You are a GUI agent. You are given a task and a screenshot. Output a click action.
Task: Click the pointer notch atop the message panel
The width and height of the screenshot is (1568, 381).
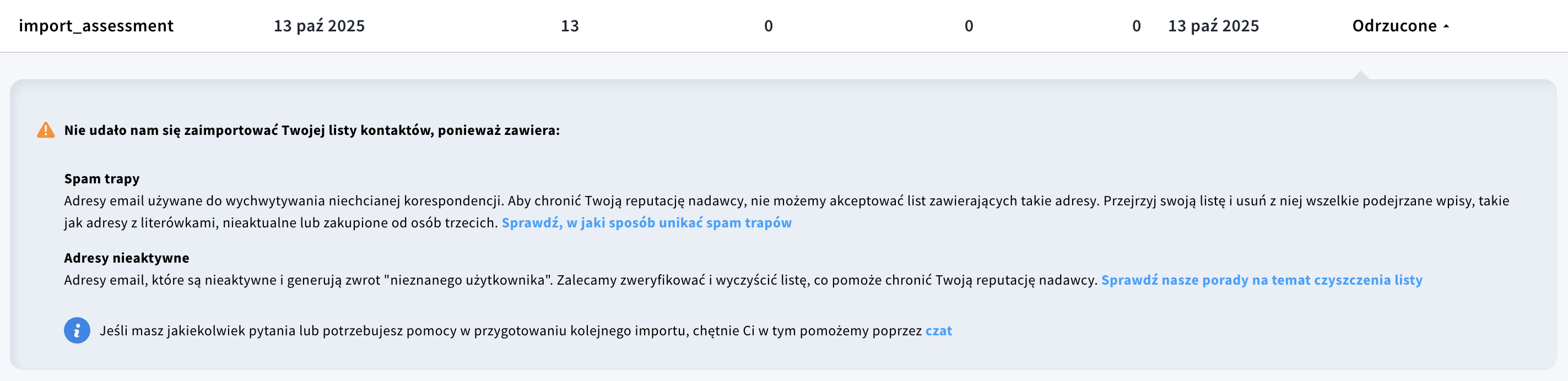tap(1360, 75)
